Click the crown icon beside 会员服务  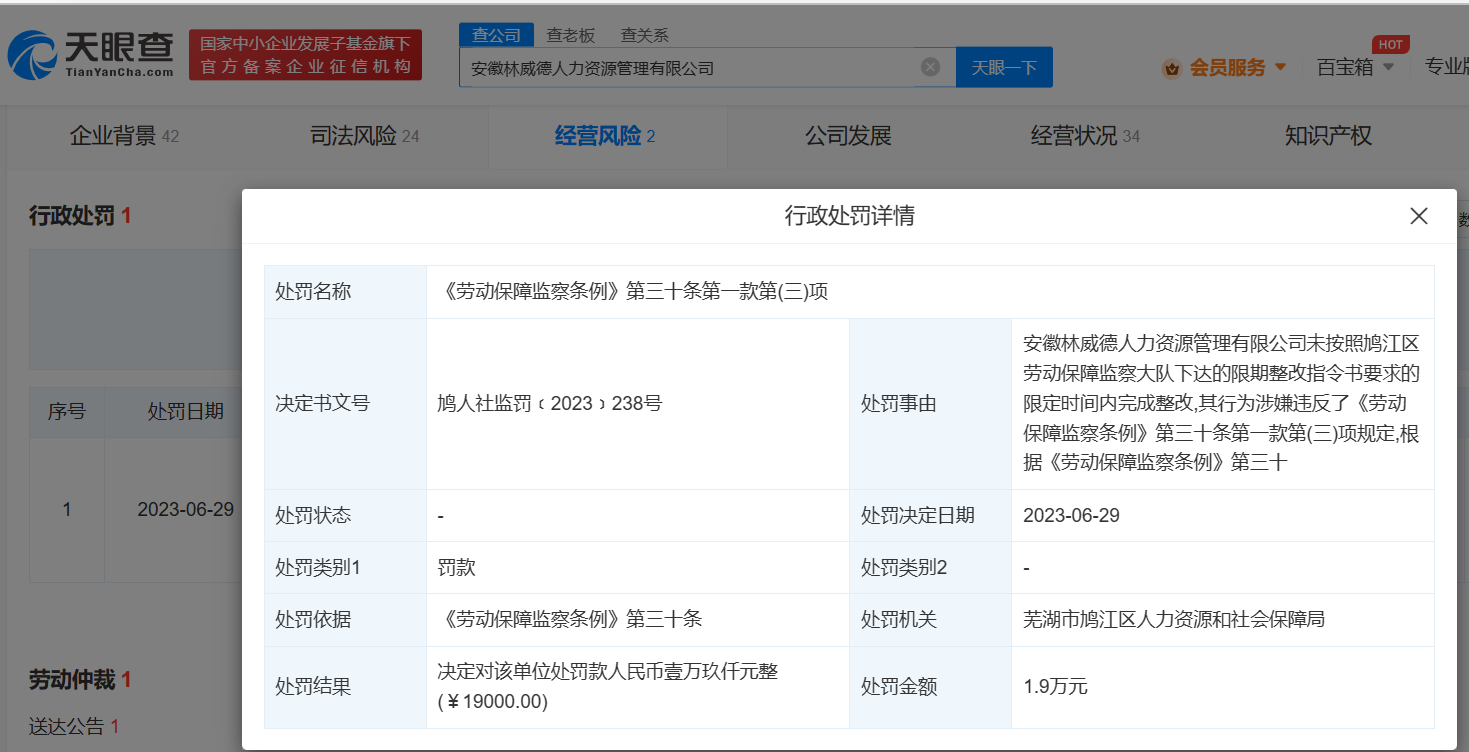1171,68
